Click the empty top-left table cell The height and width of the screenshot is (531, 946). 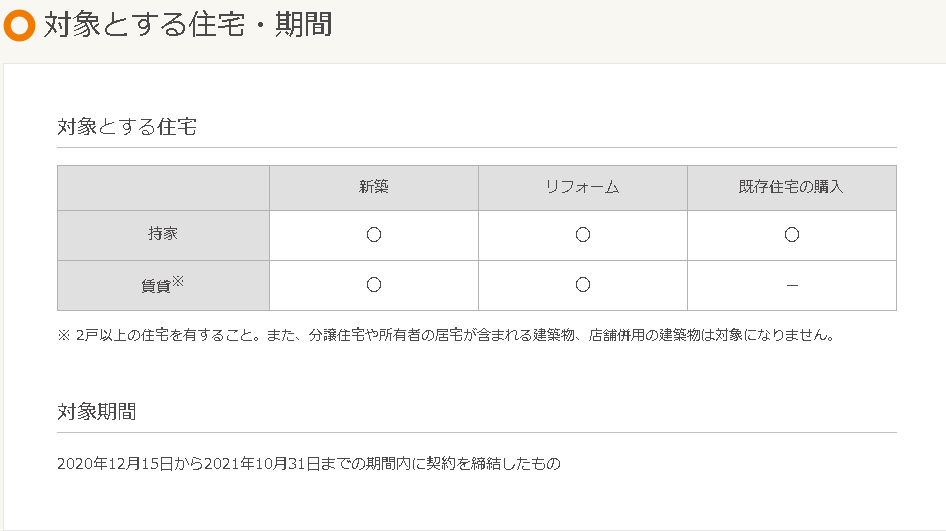pyautogui.click(x=163, y=187)
